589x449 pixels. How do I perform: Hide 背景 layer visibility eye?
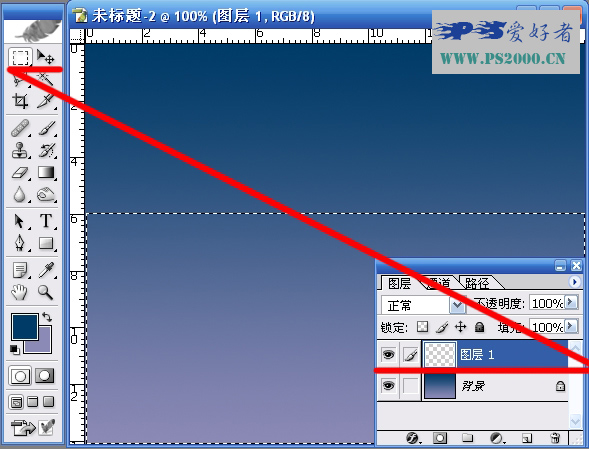(388, 386)
